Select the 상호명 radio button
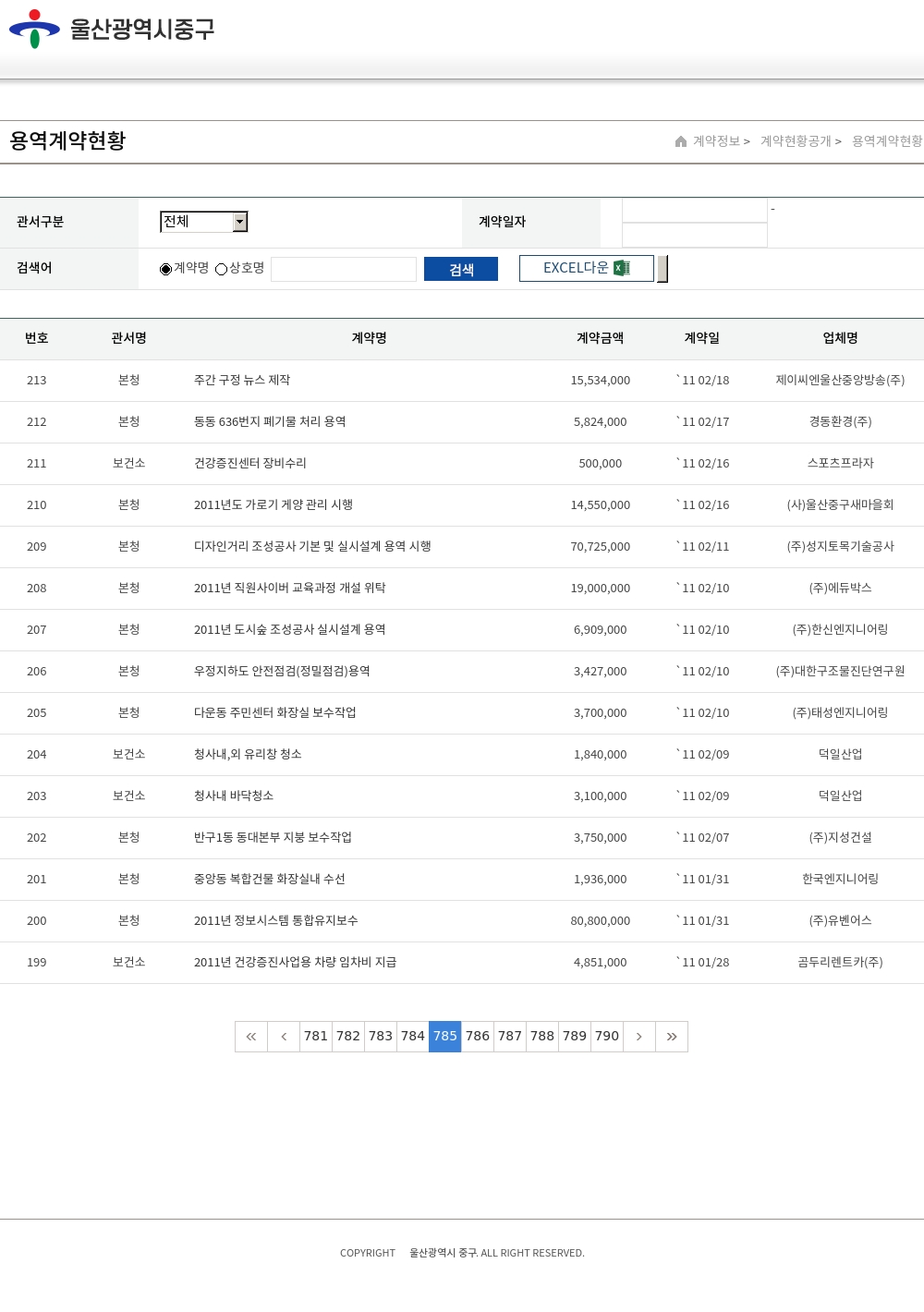This screenshot has height=1312, width=924. (x=222, y=269)
